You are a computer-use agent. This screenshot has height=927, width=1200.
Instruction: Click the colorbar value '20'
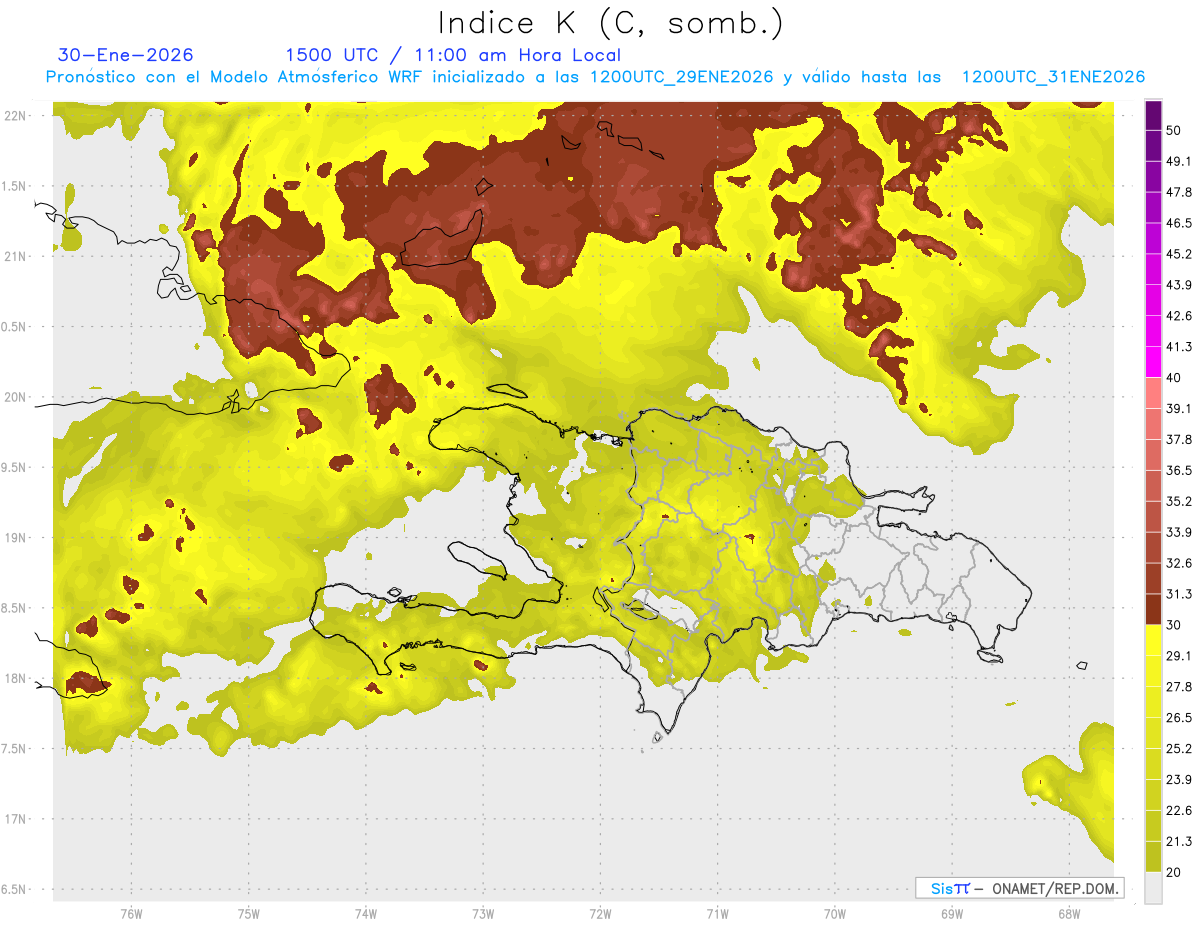[1175, 872]
